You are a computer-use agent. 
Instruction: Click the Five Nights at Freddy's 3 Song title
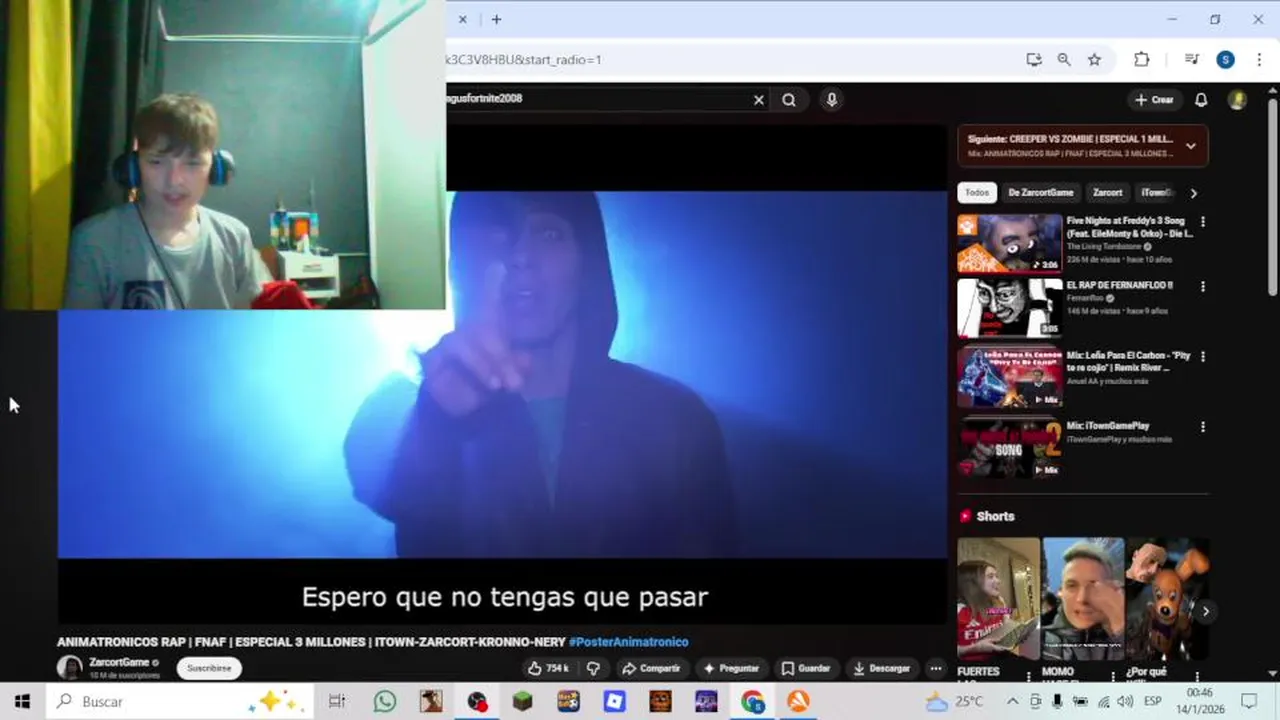[x=1129, y=227]
